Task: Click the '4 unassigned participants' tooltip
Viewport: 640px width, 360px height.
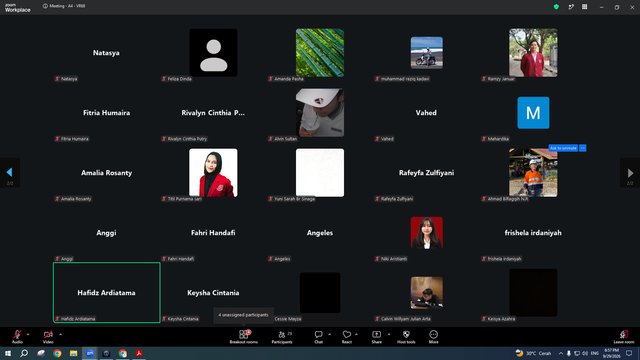Action: click(x=243, y=315)
